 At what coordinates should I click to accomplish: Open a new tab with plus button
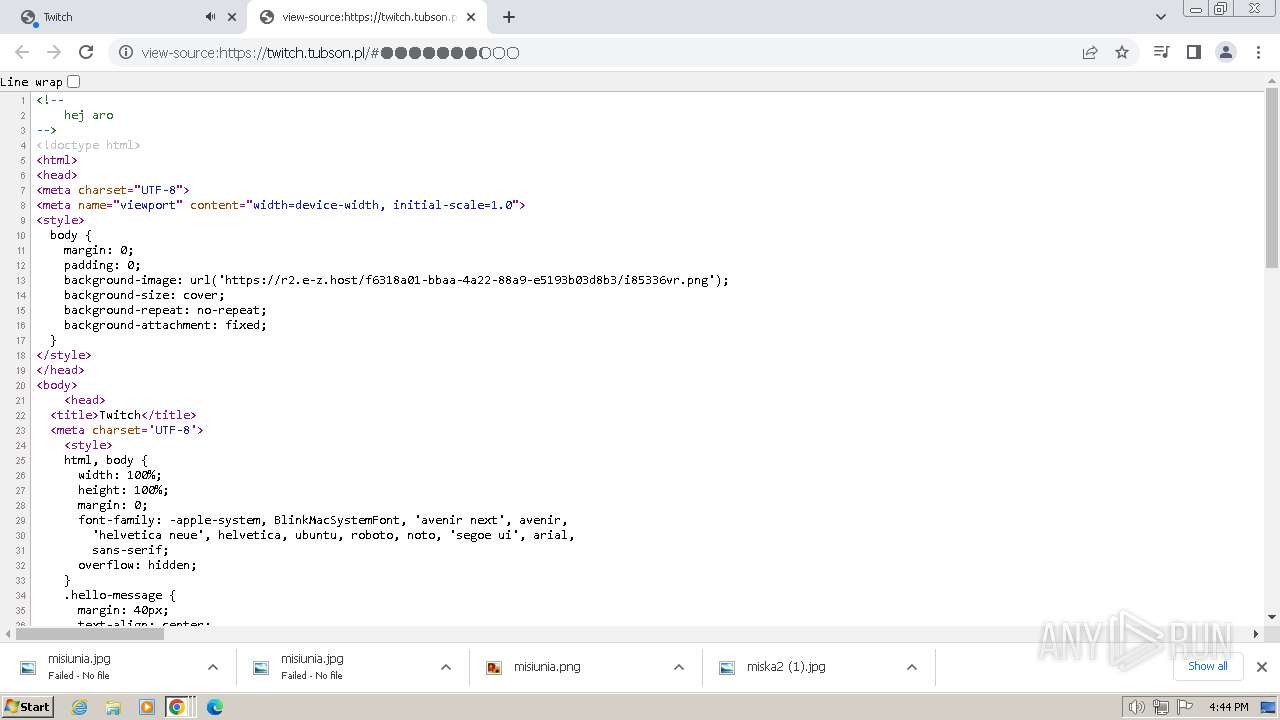point(509,17)
